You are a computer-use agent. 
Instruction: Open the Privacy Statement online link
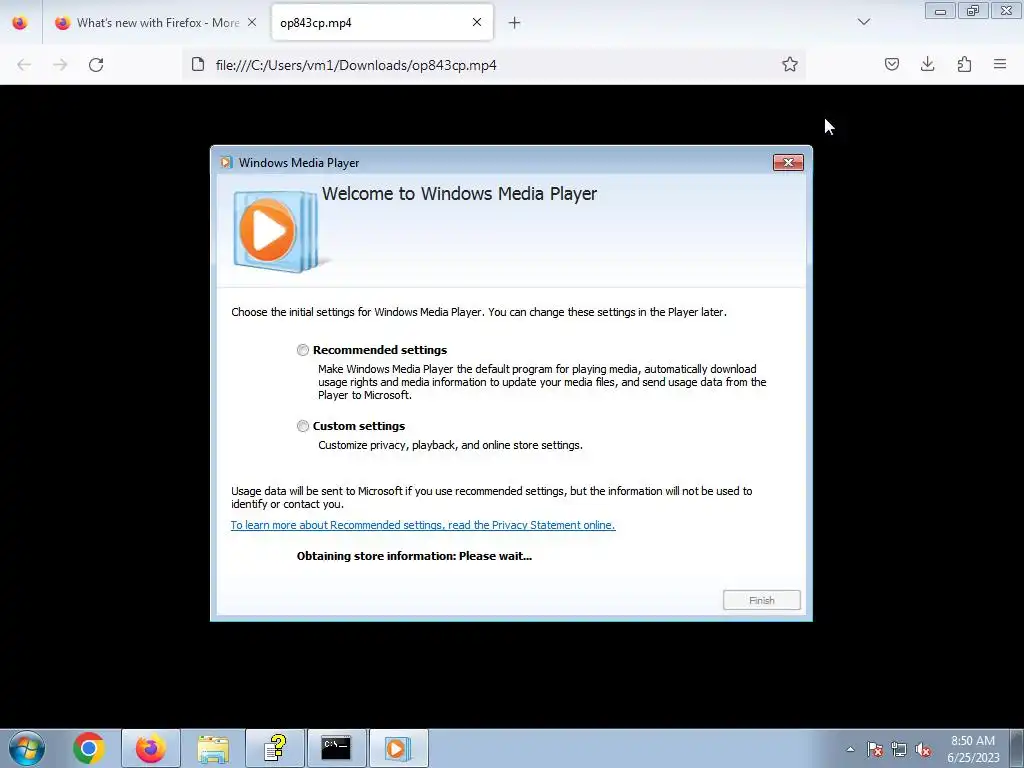coord(423,525)
